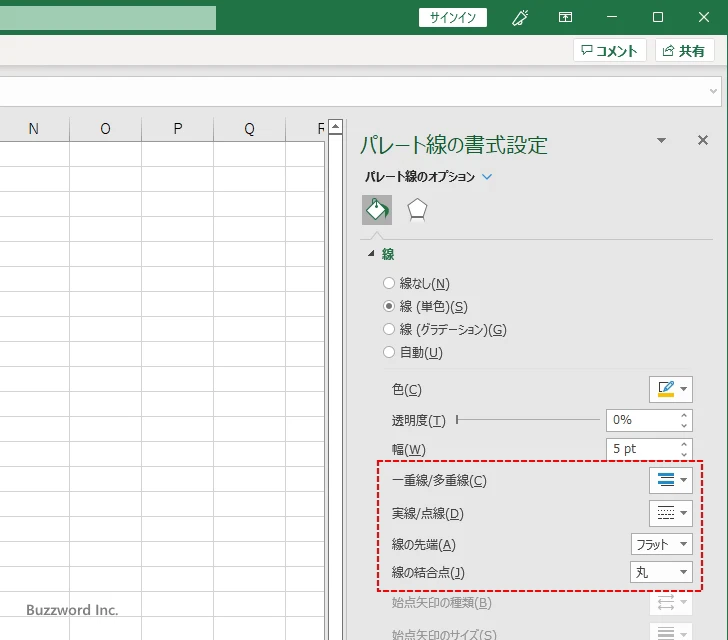Select column N header
Image resolution: width=728 pixels, height=640 pixels.
pos(33,129)
